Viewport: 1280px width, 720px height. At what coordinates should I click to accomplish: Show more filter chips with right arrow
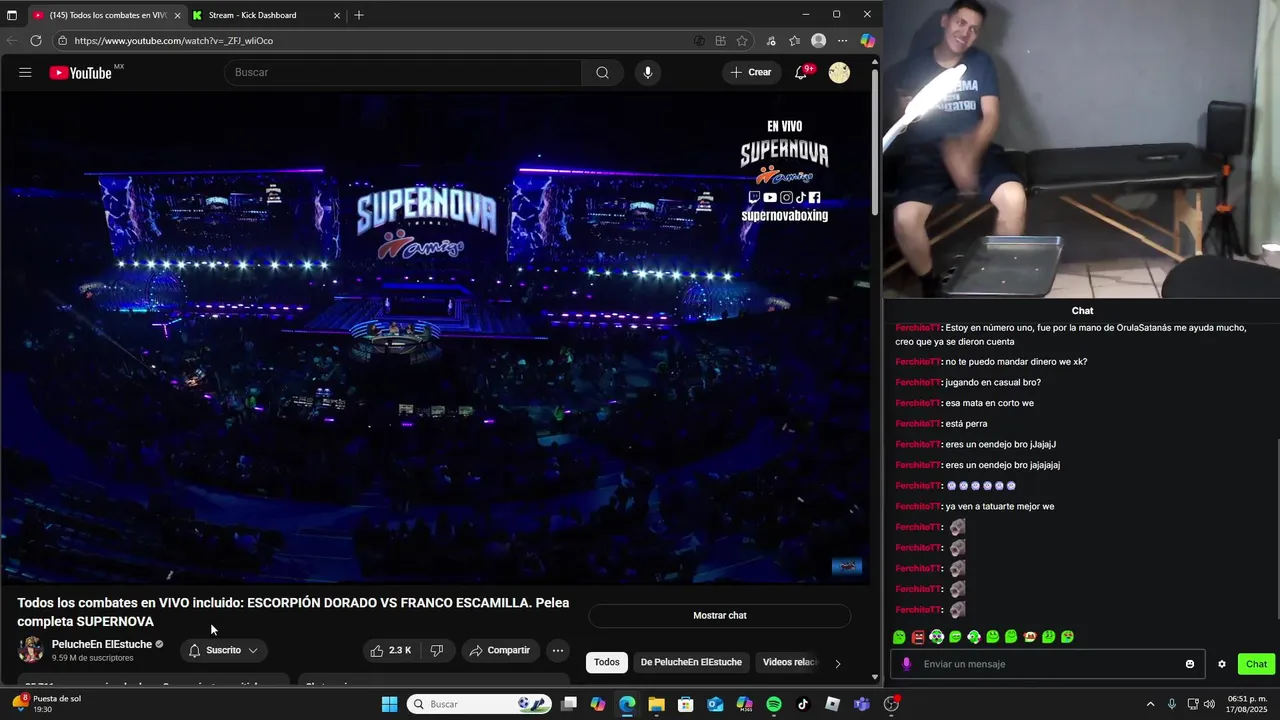point(838,663)
